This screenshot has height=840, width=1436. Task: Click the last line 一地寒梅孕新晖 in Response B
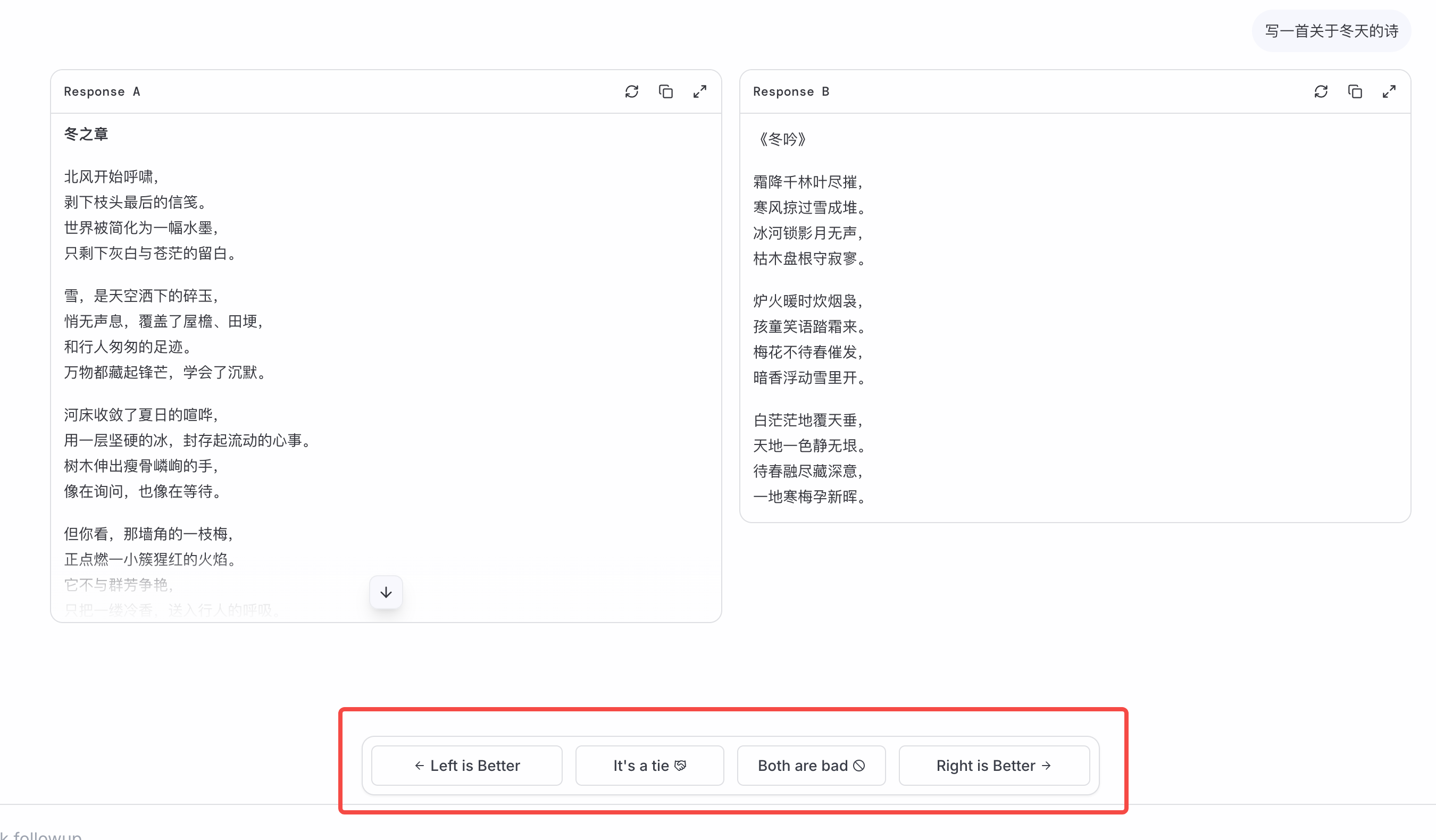(x=809, y=497)
